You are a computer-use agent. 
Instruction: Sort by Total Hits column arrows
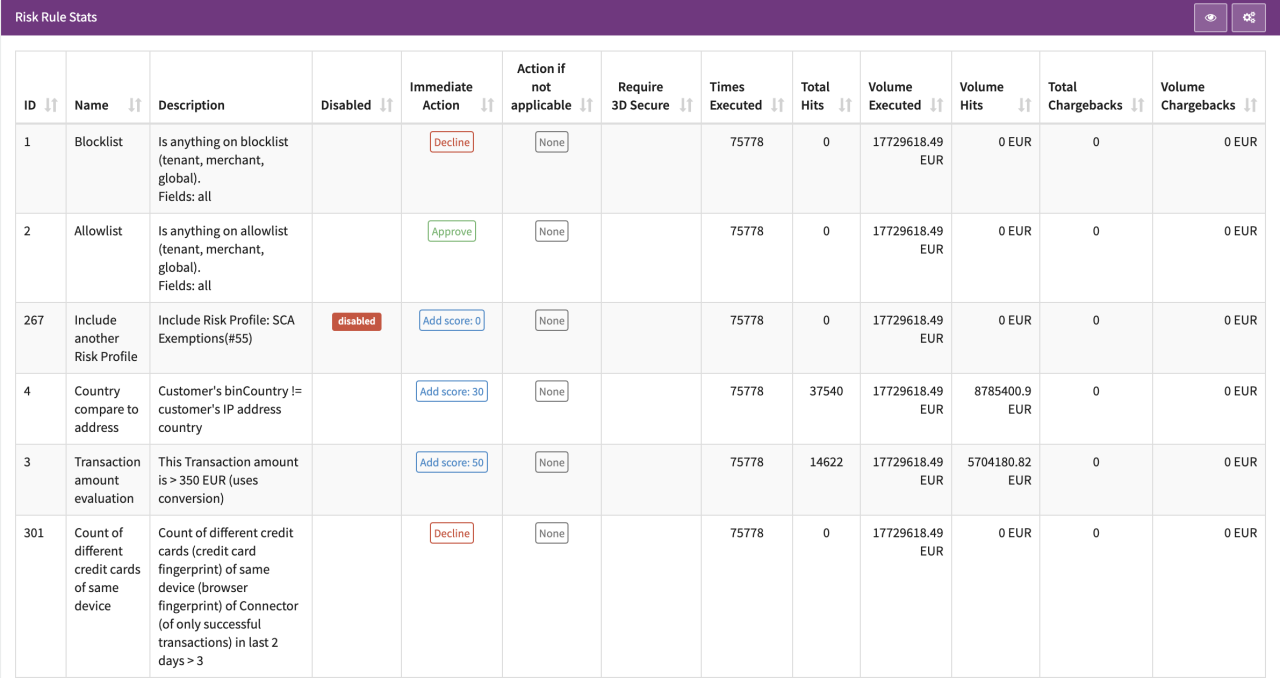(845, 105)
